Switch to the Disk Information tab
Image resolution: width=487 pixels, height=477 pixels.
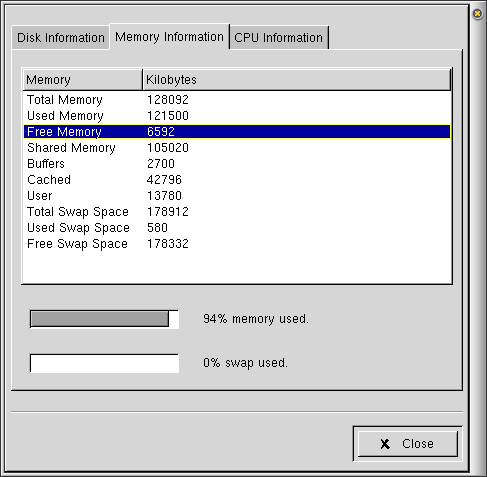coord(61,38)
